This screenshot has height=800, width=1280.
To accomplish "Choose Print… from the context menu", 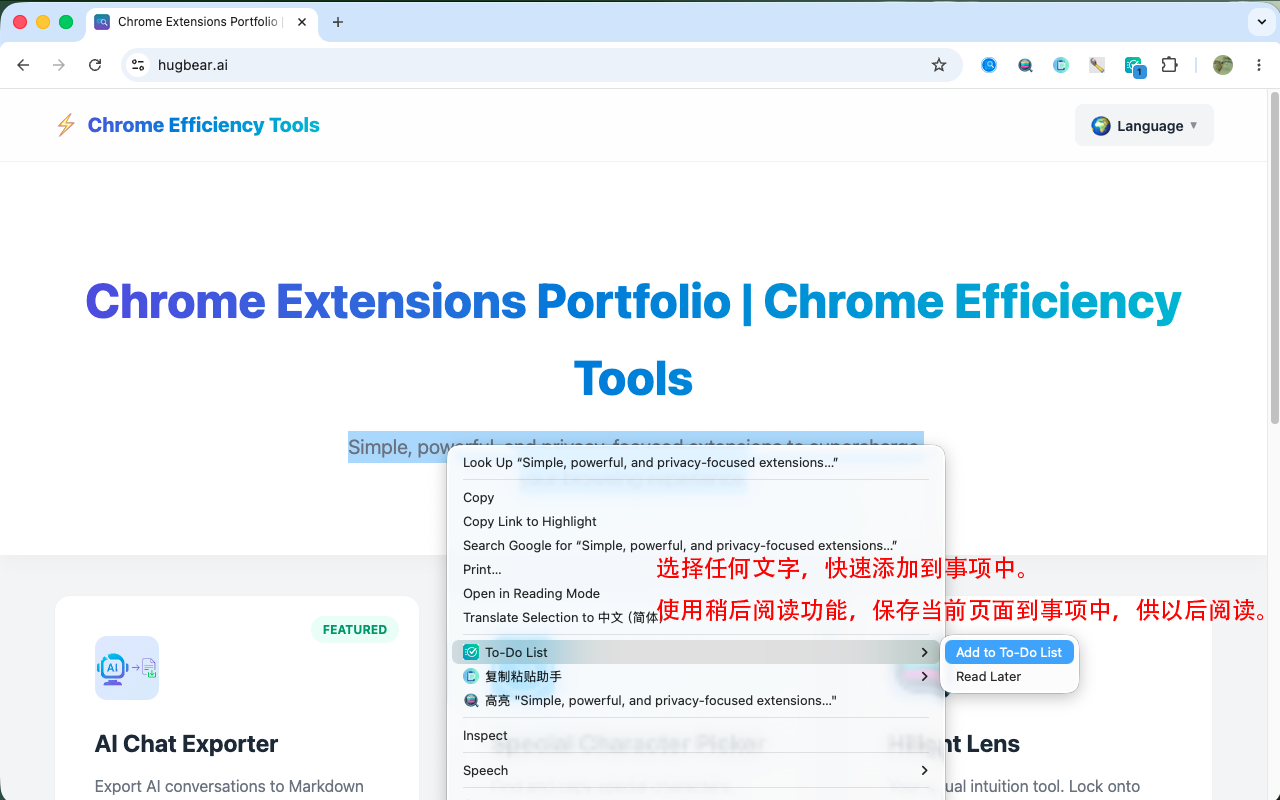I will (696, 569).
